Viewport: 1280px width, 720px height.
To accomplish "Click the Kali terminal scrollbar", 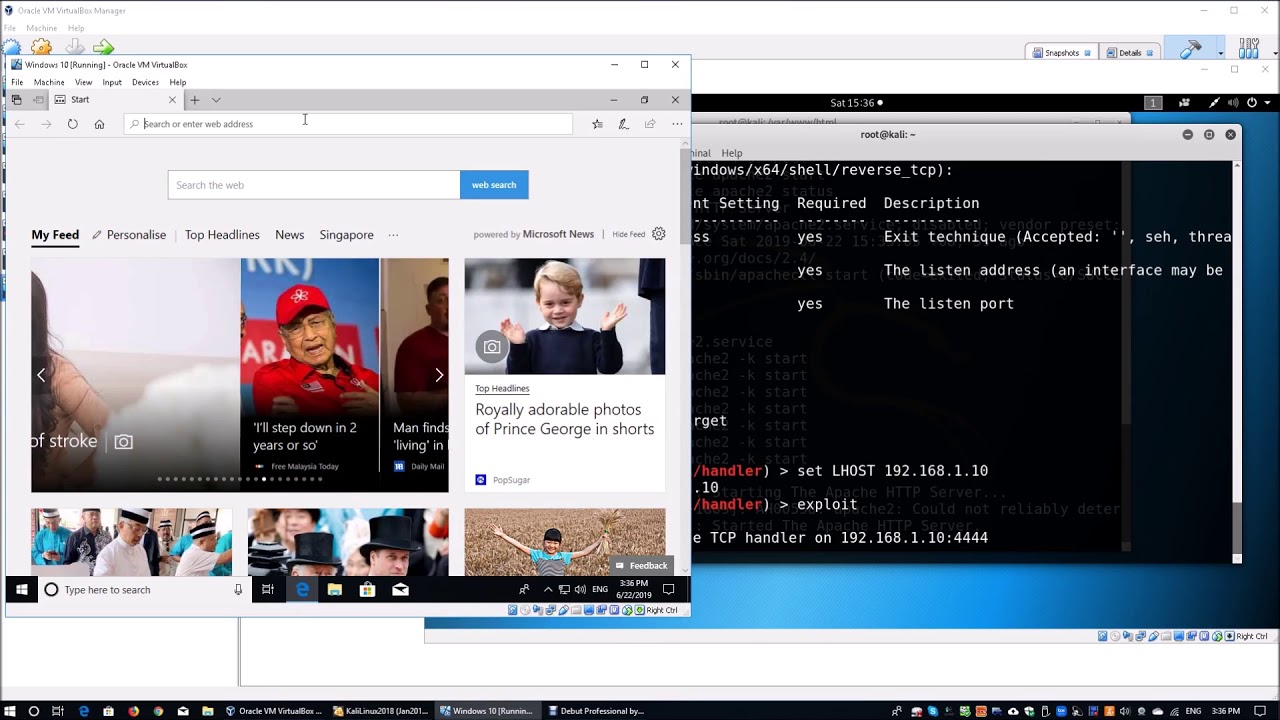I will tap(1237, 360).
